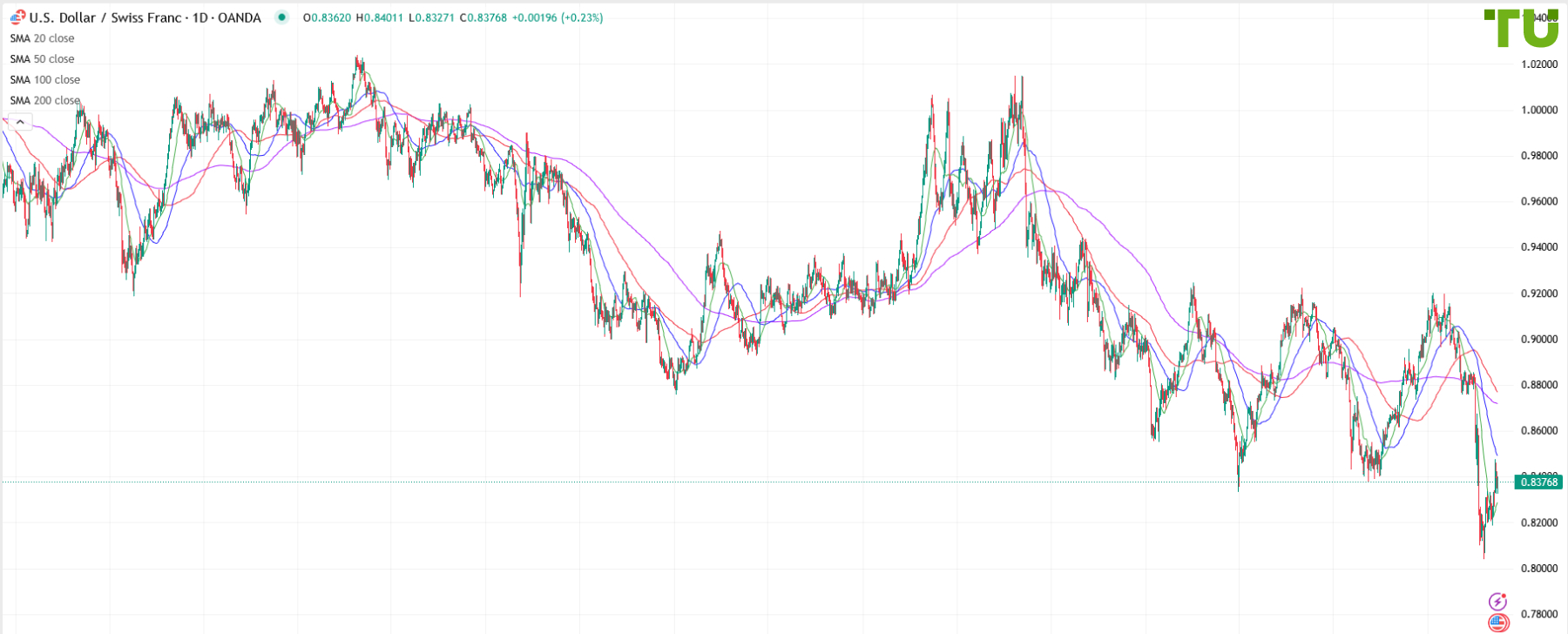Click the 1.00000 price axis label
This screenshot has height=634, width=1568.
click(x=1539, y=111)
